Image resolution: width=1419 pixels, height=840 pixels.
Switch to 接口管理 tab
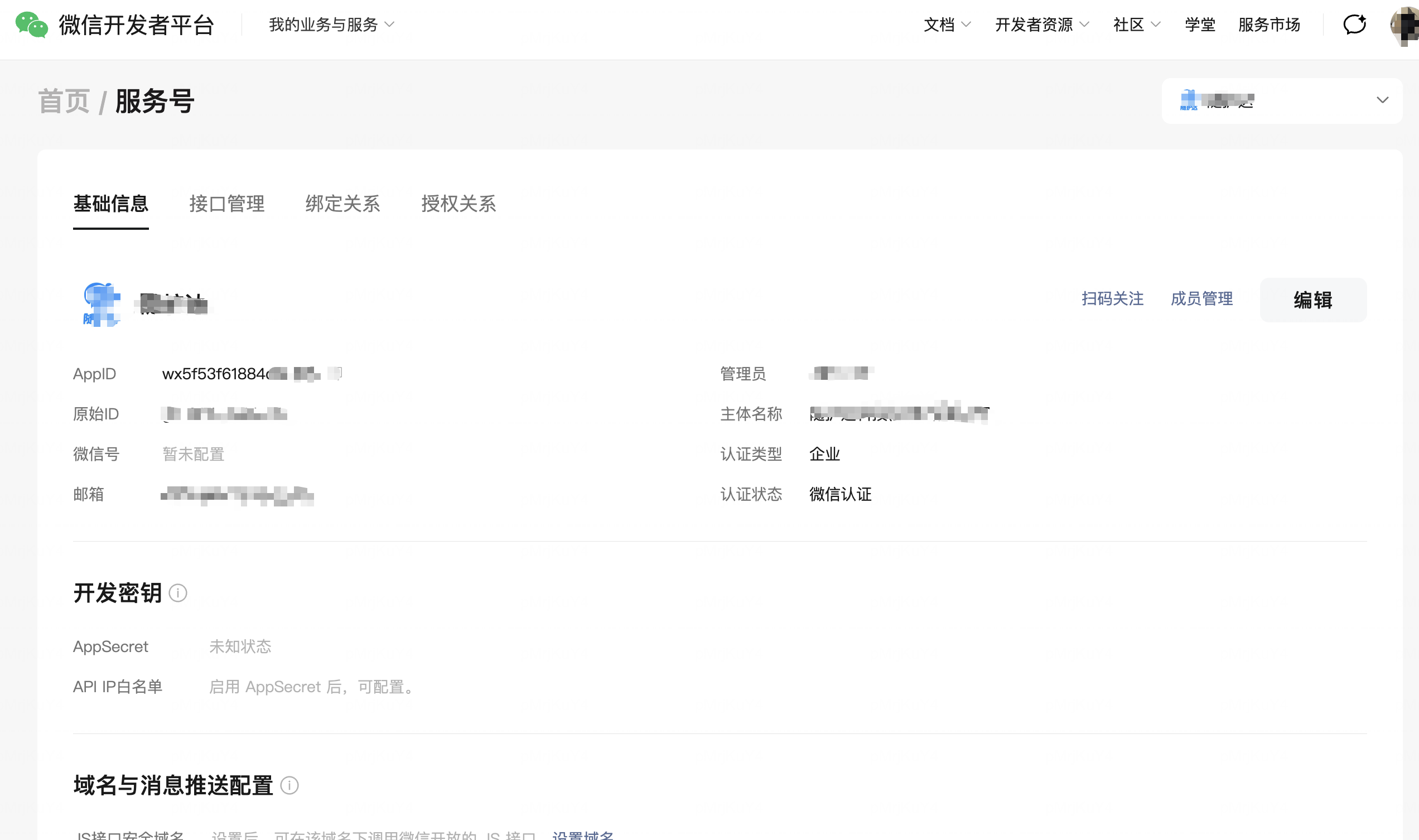coord(226,204)
